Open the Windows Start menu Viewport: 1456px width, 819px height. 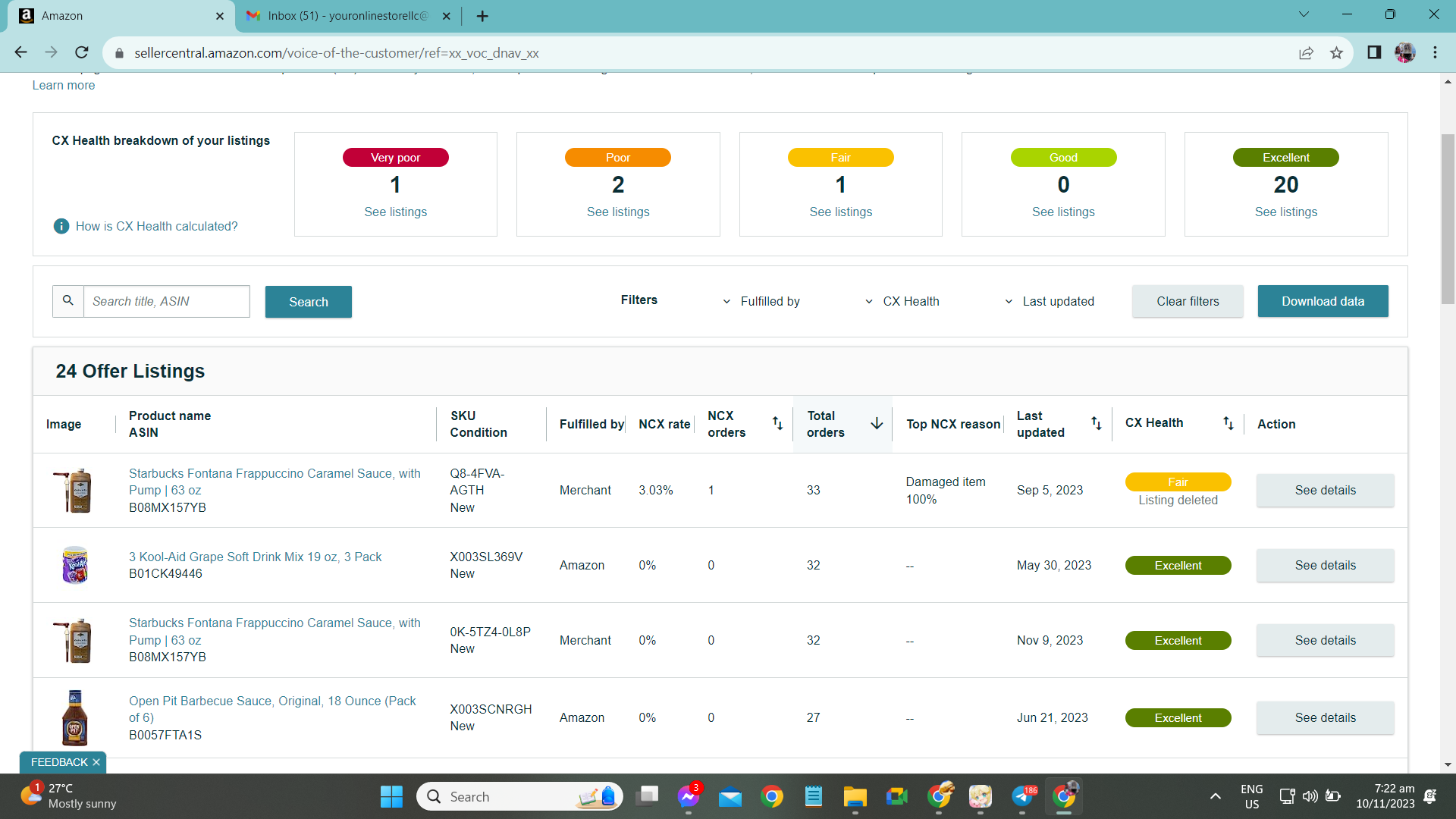tap(391, 796)
